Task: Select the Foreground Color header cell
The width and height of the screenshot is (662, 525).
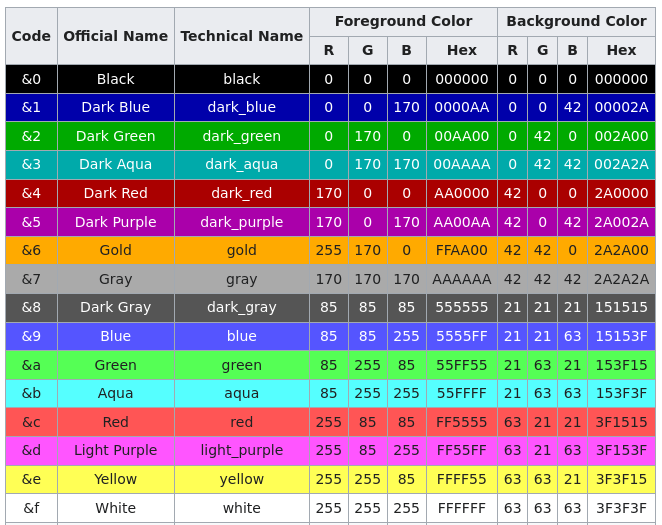Action: point(403,21)
